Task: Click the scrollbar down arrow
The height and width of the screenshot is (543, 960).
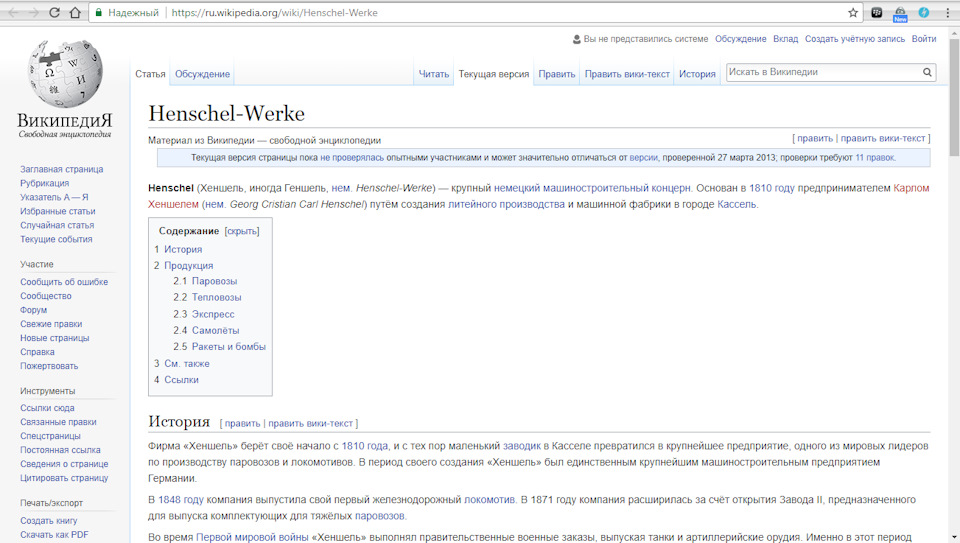Action: (954, 537)
